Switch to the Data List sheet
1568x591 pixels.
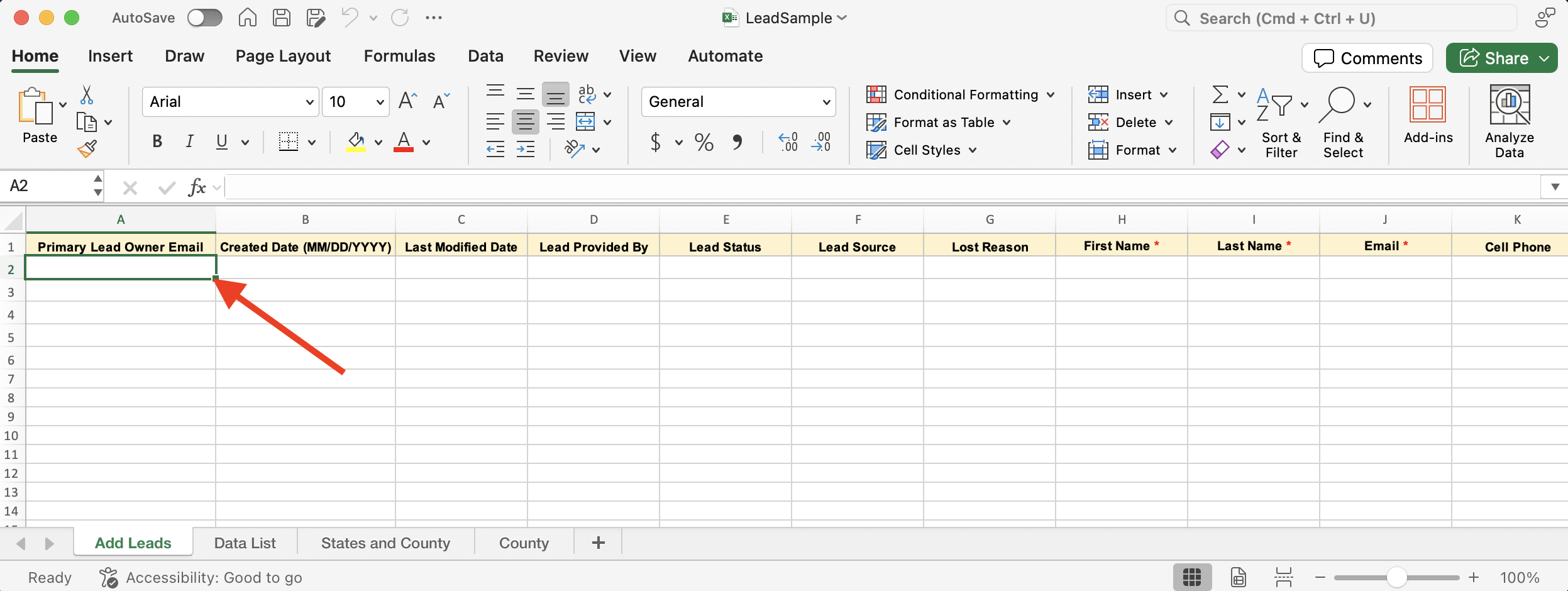[x=245, y=543]
